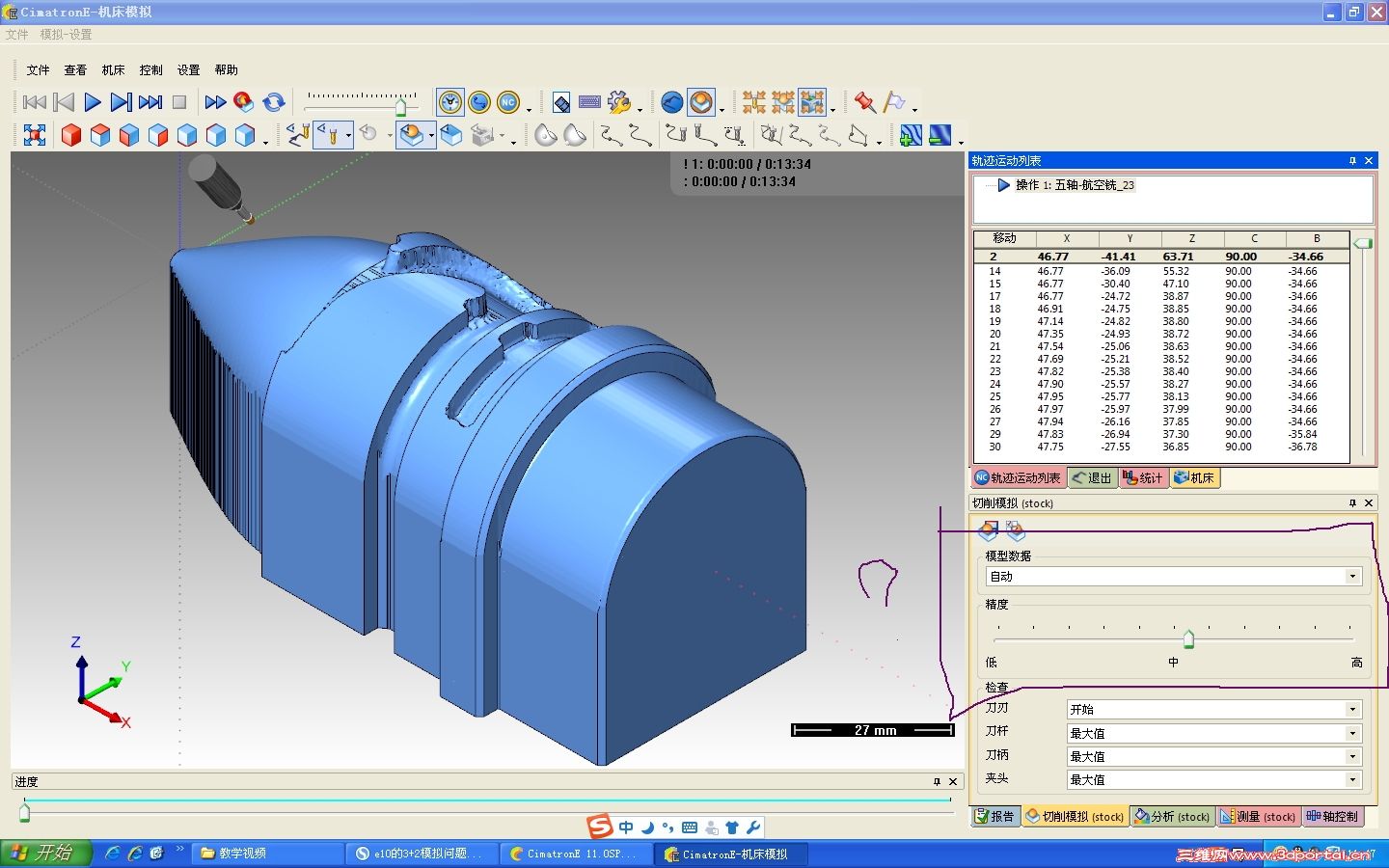Click the fit-all red arrows view icon

(x=35, y=135)
